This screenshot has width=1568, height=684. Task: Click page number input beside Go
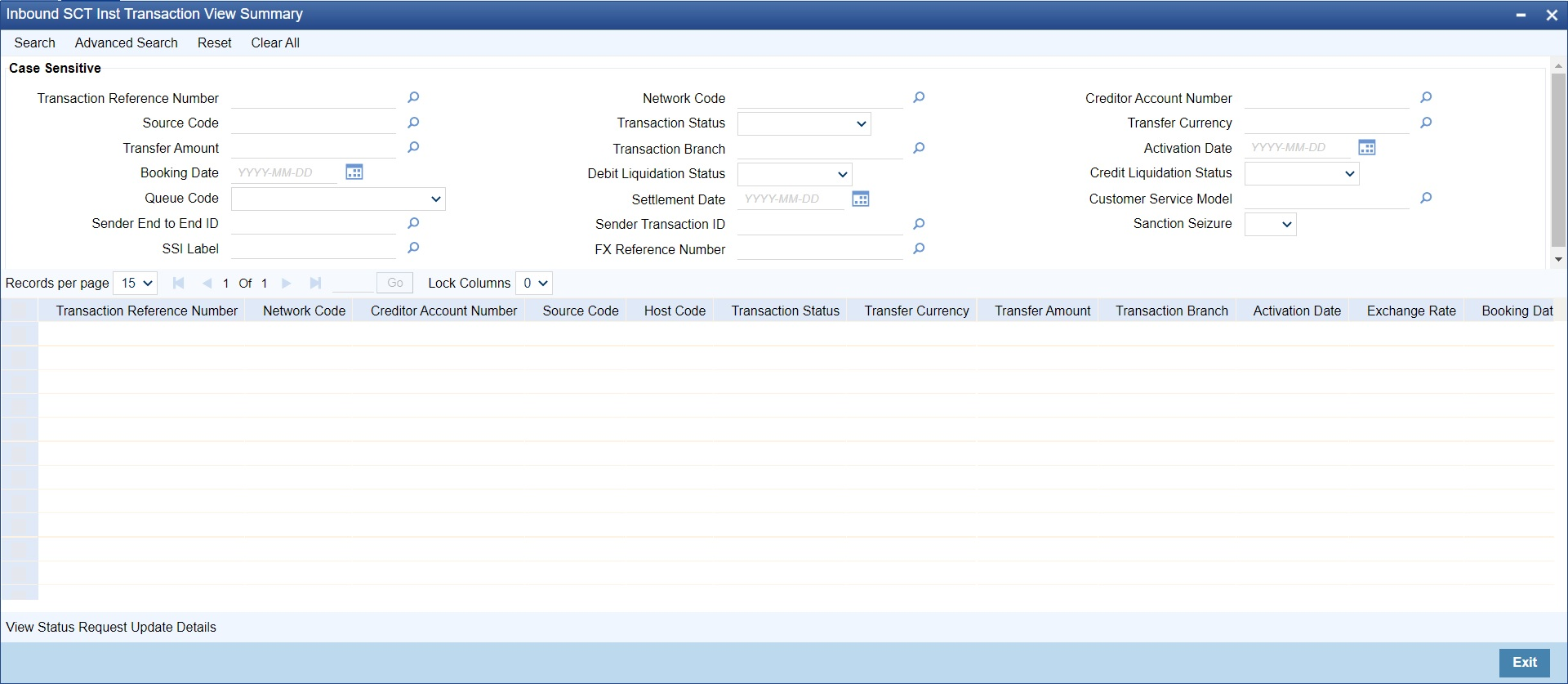tap(353, 283)
